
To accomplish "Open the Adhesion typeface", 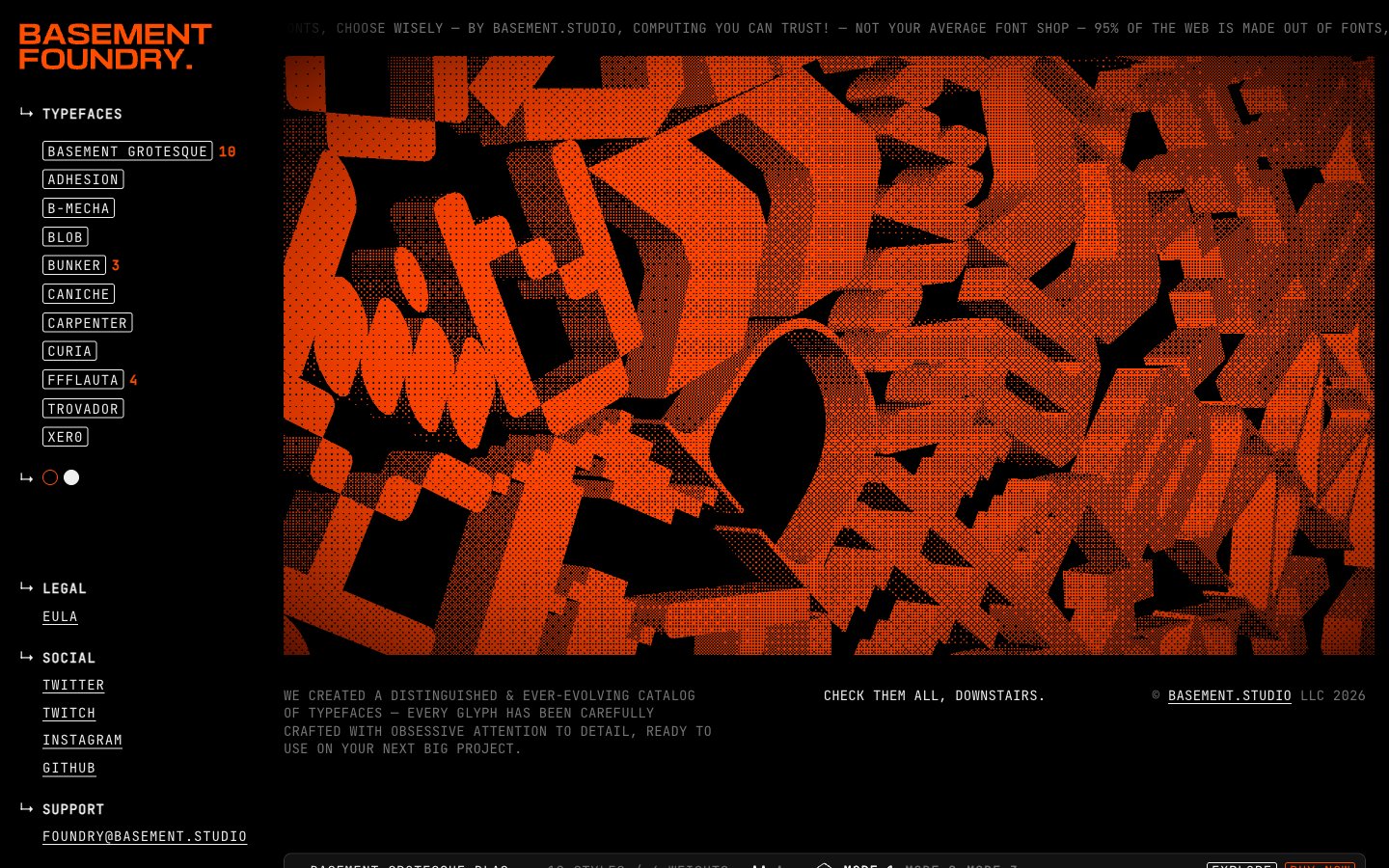I will (83, 179).
